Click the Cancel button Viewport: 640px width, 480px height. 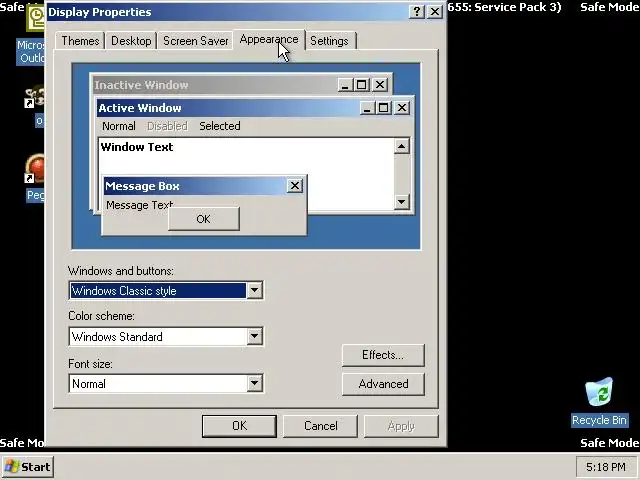pos(320,426)
